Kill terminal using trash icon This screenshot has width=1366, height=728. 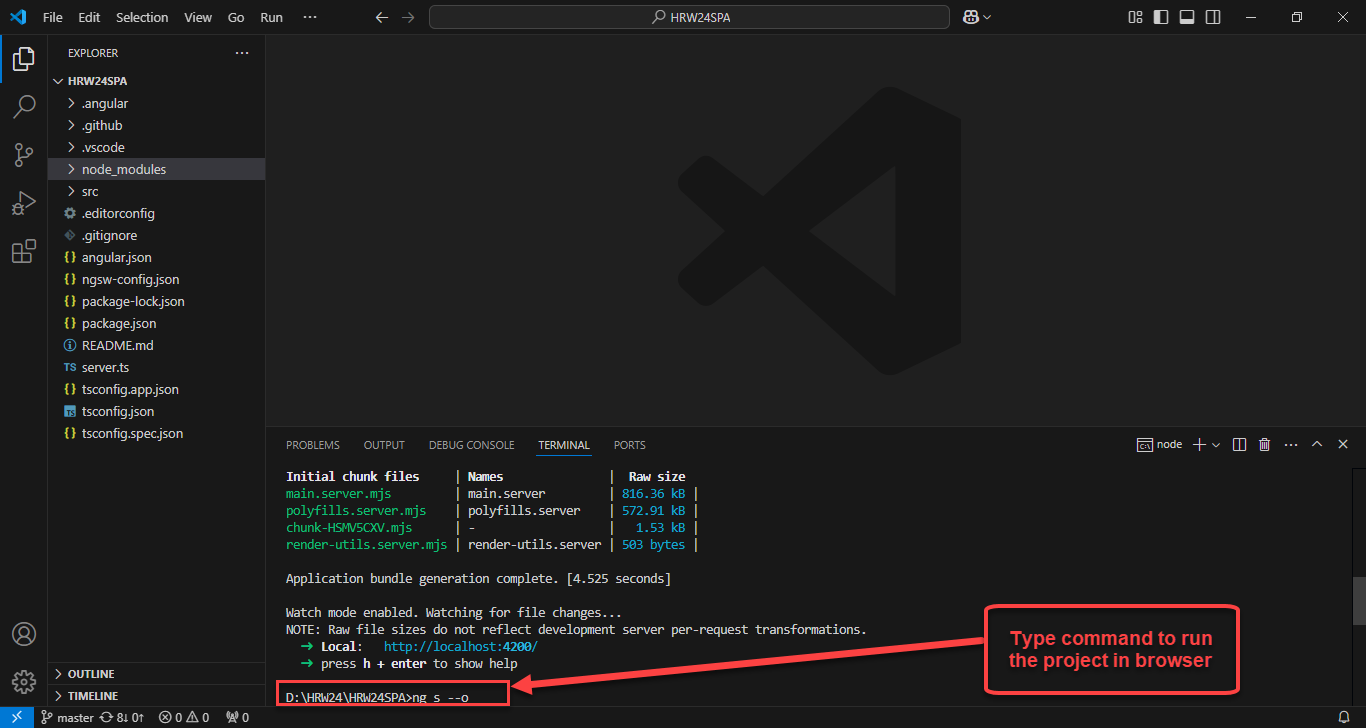coord(1264,445)
